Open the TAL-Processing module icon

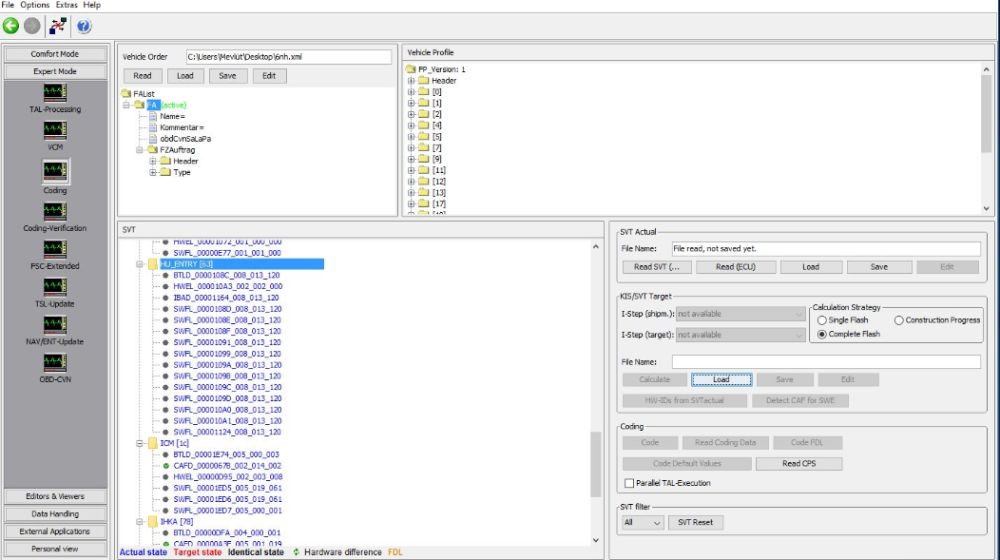(x=55, y=92)
